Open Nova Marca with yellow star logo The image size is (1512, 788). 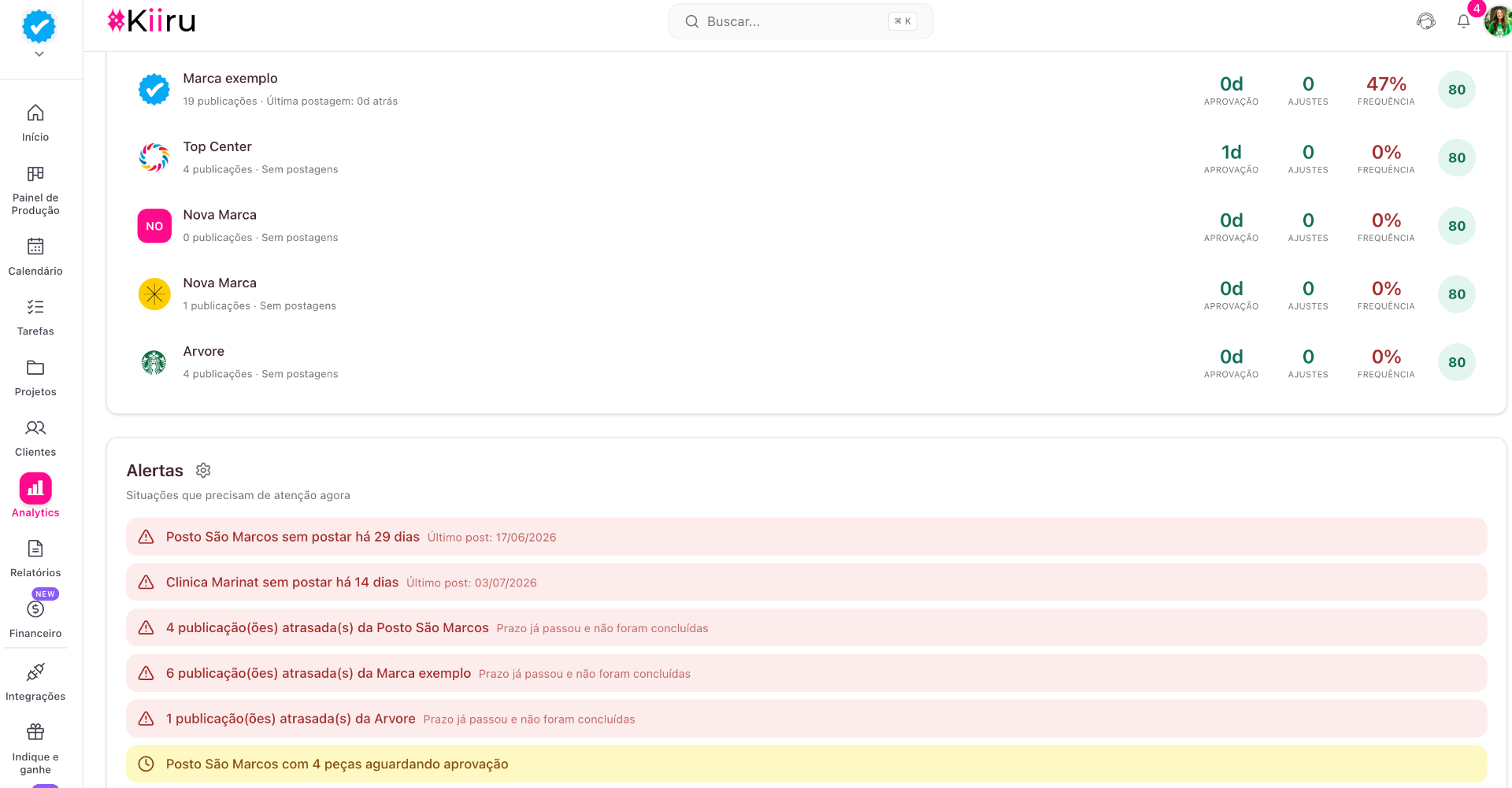806,294
